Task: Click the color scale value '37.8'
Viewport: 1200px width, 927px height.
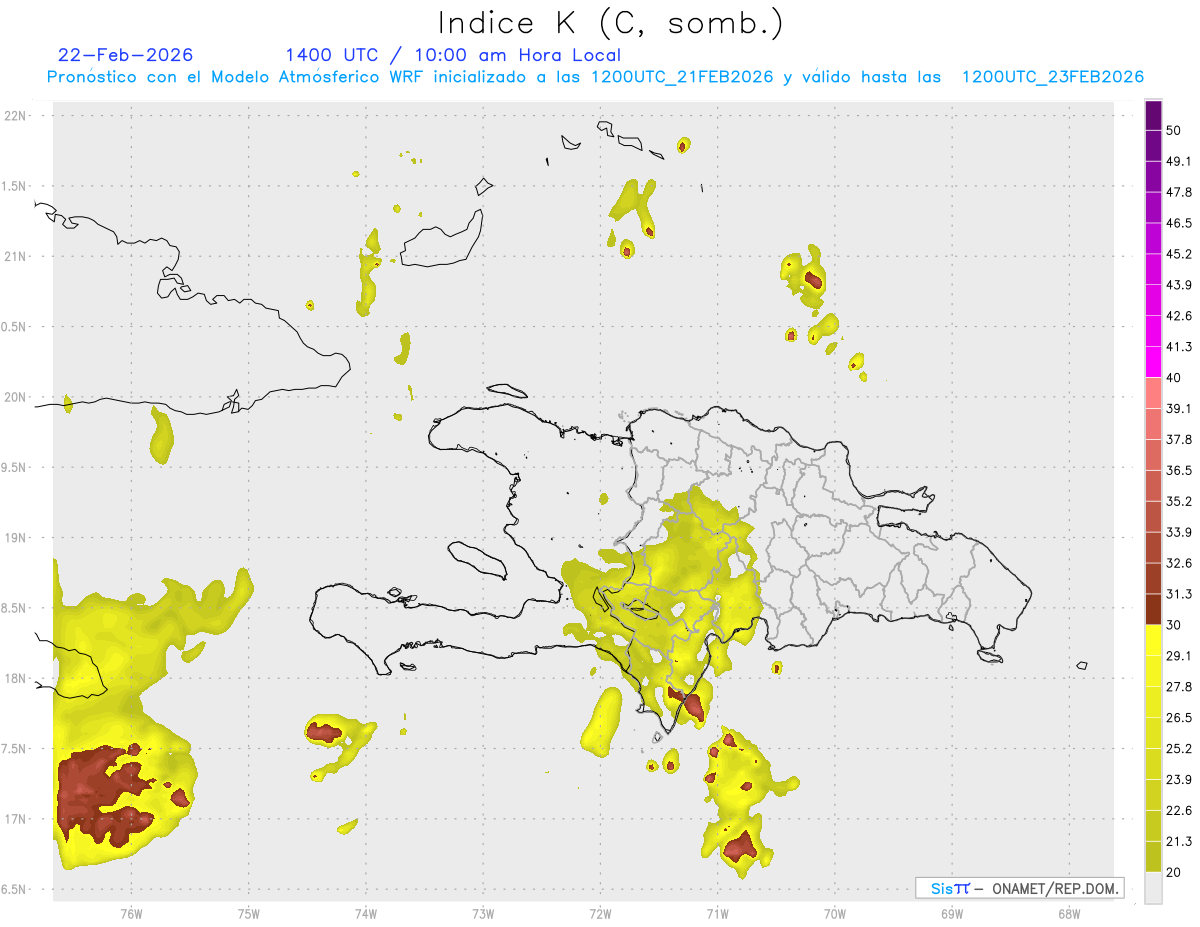Action: tap(1179, 439)
